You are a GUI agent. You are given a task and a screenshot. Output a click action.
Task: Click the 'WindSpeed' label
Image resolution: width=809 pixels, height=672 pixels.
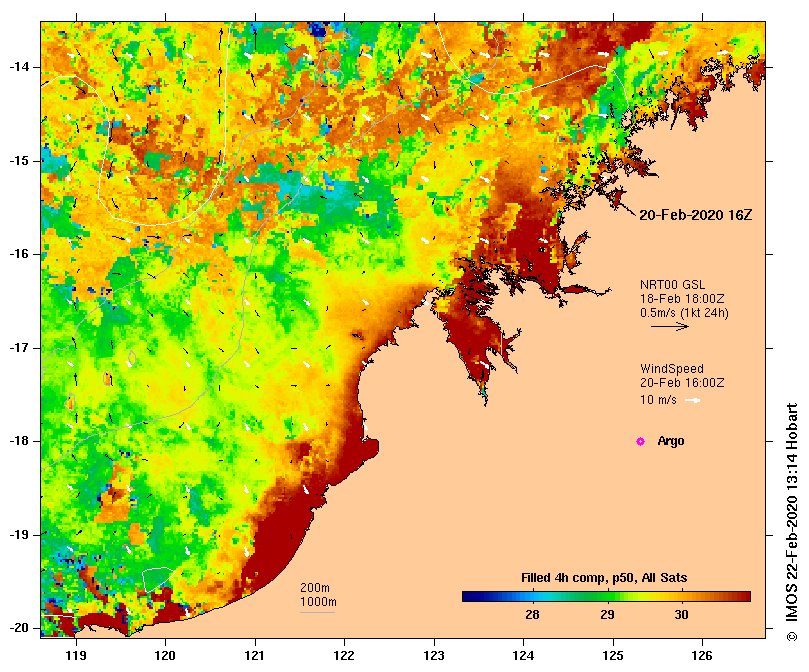(x=672, y=369)
